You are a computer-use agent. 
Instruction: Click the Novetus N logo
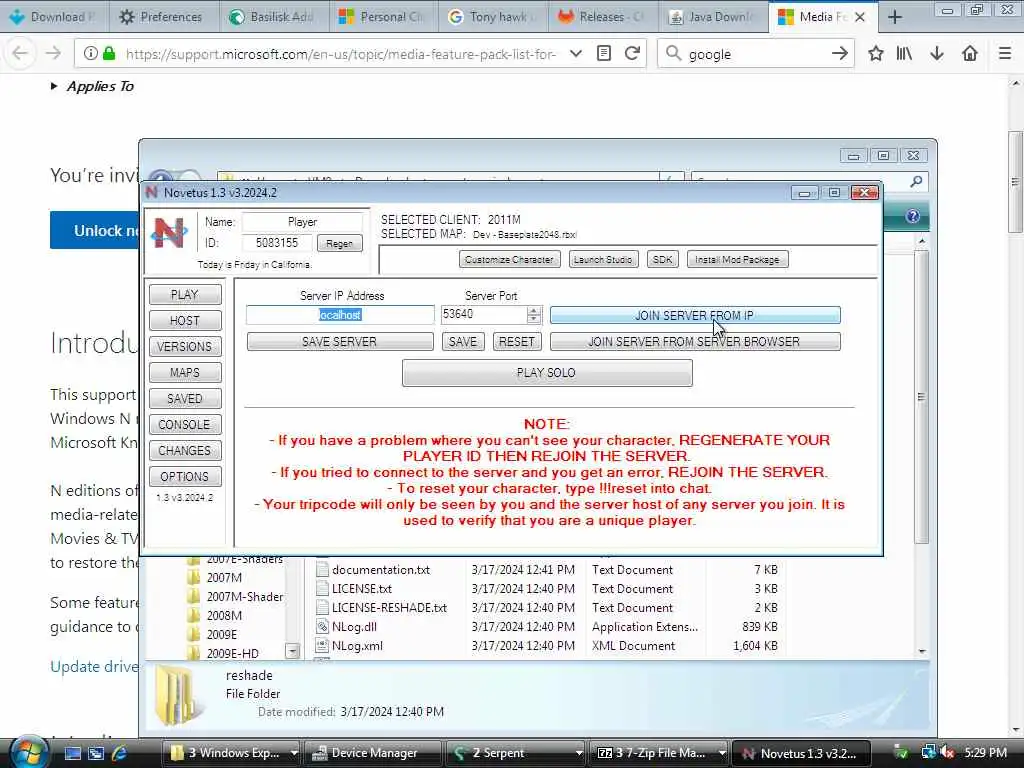(169, 232)
